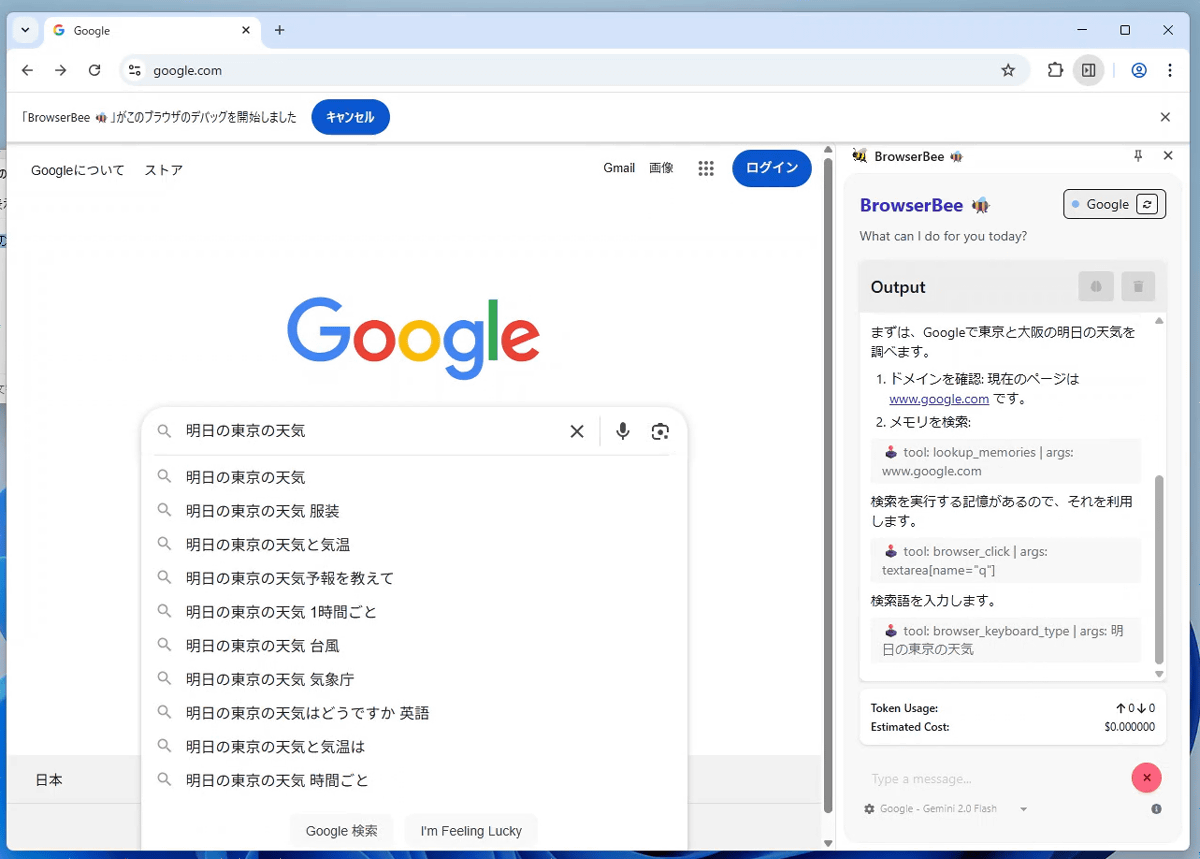Click the 日本 footer text
The height and width of the screenshot is (859, 1200).
tap(49, 780)
